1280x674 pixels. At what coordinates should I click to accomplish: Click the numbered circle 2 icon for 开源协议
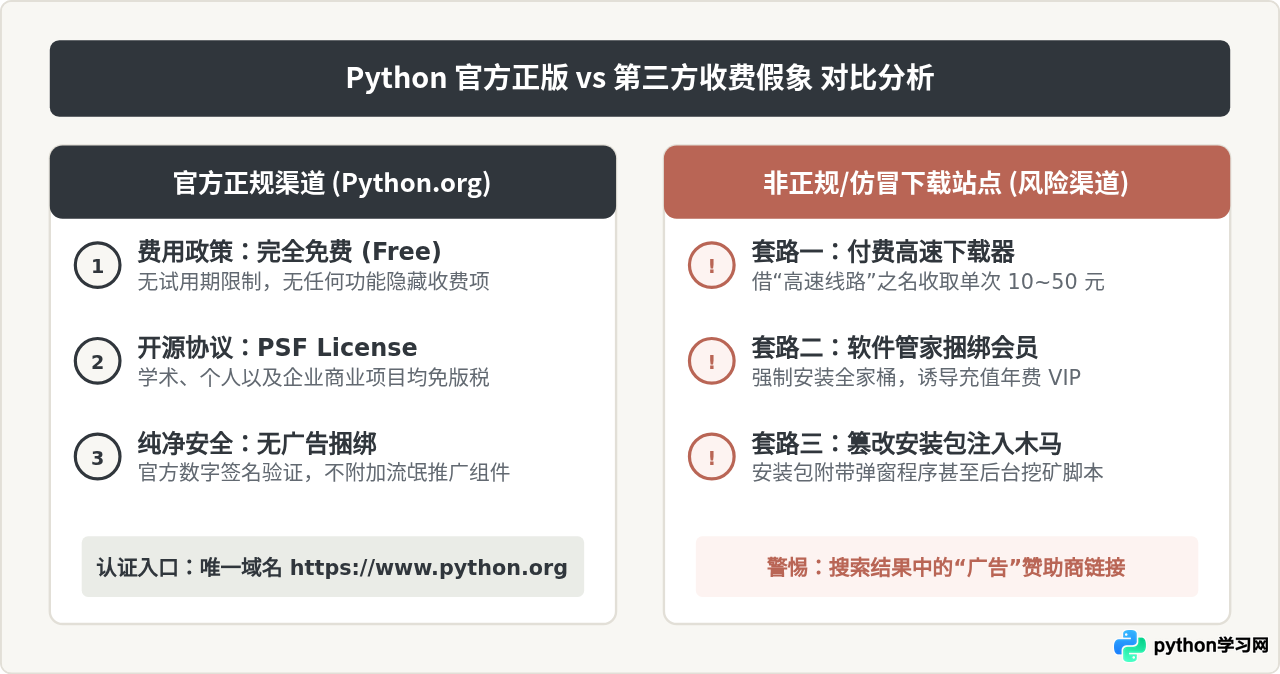[x=97, y=362]
